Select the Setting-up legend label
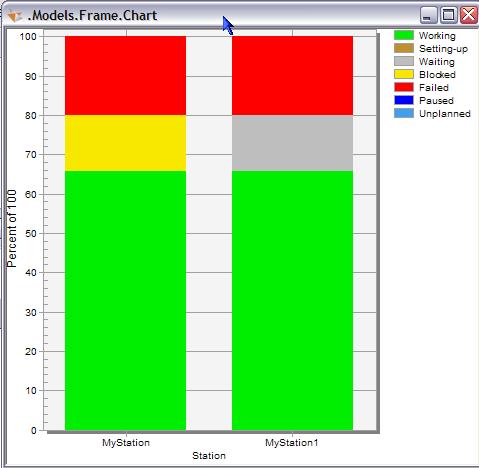The height and width of the screenshot is (468, 479). tap(443, 49)
